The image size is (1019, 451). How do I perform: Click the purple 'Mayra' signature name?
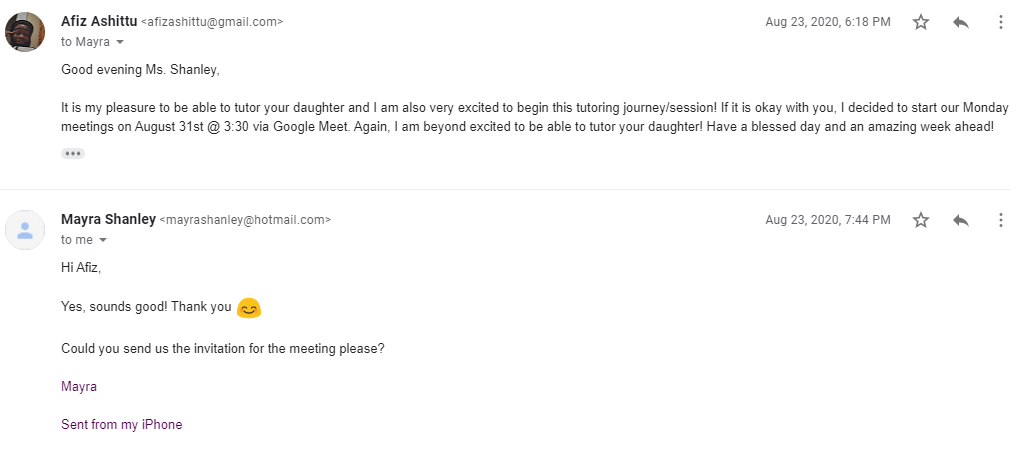(79, 386)
